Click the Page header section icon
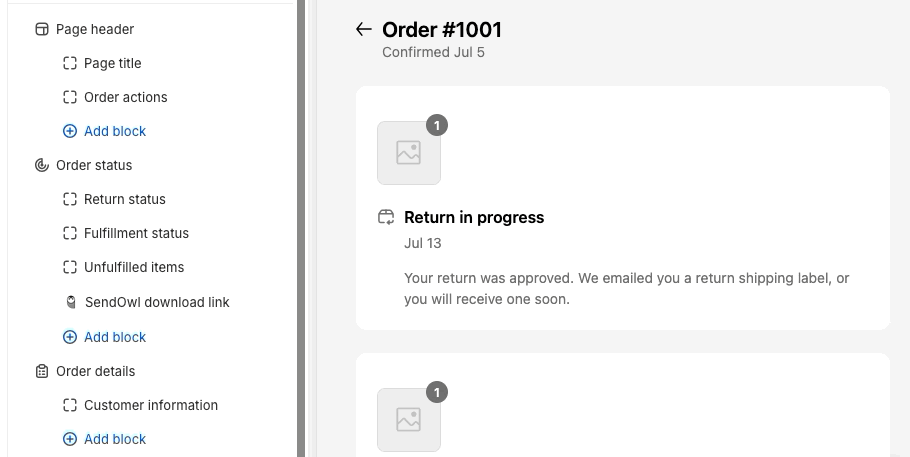910x457 pixels. [x=42, y=29]
